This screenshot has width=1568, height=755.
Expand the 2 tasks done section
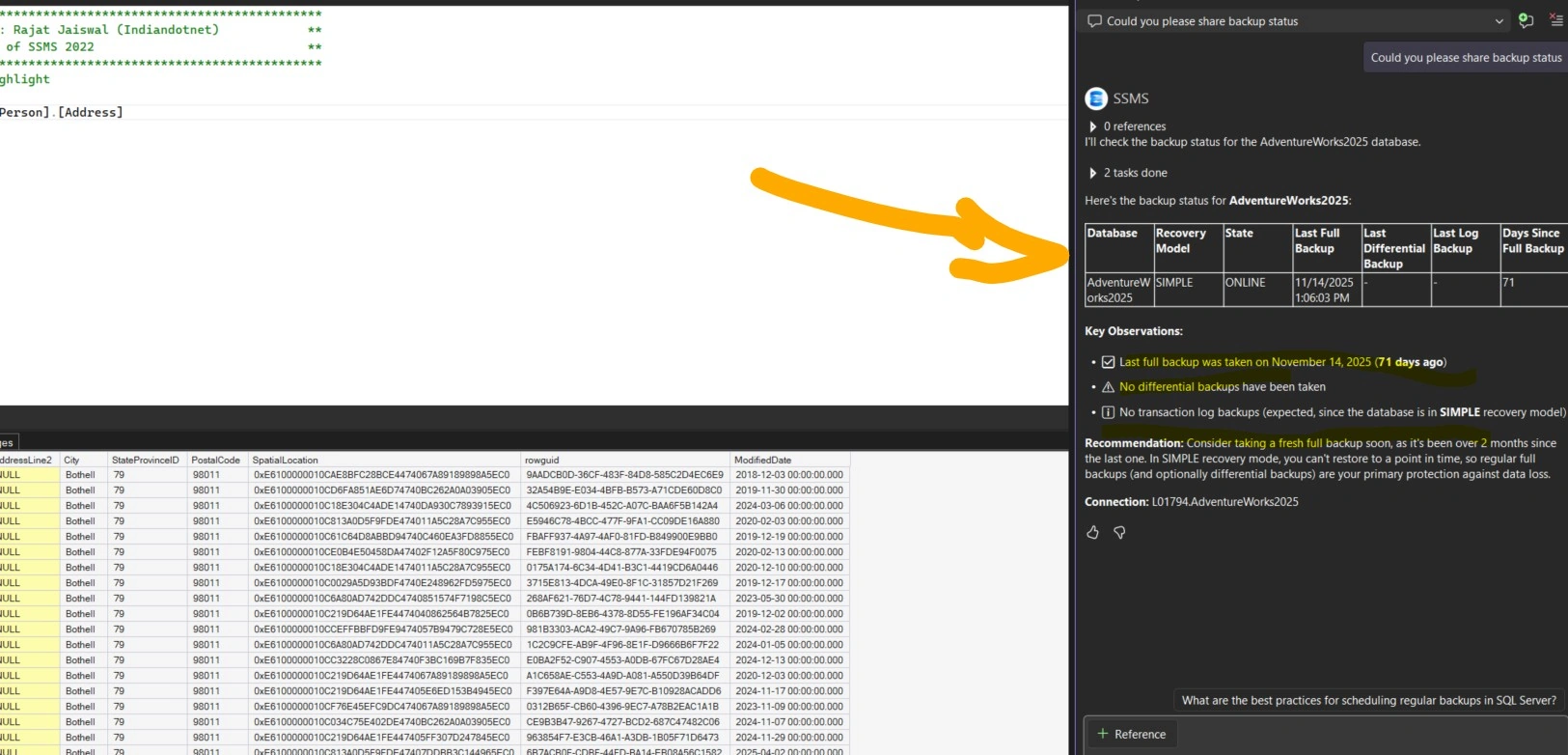1093,173
